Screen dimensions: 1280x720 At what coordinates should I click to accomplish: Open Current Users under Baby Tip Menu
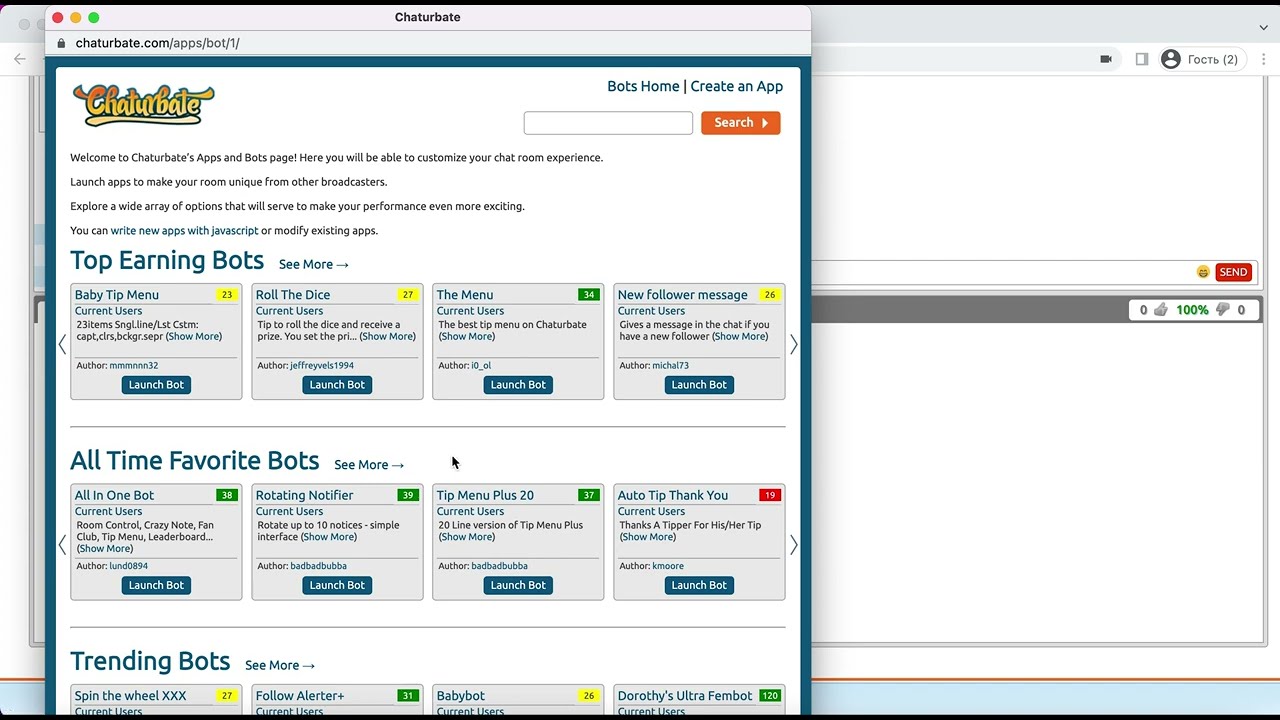(x=109, y=311)
